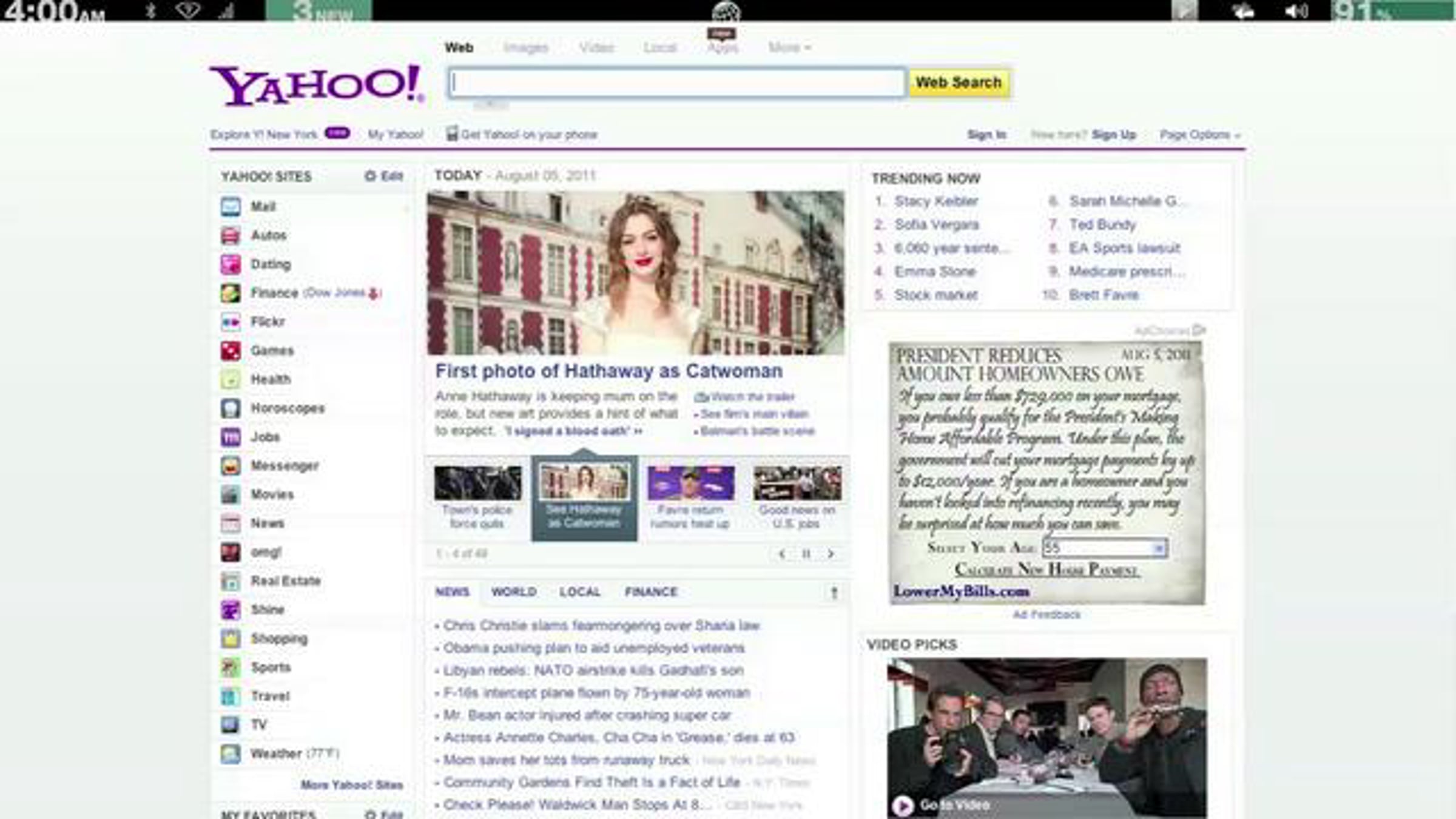Click the volume speaker icon in top bar

pyautogui.click(x=1296, y=11)
